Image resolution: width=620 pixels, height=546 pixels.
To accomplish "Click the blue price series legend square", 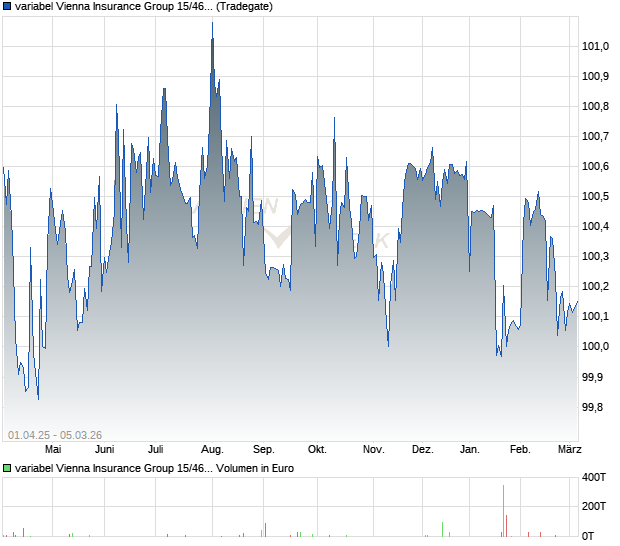I will point(8,6).
